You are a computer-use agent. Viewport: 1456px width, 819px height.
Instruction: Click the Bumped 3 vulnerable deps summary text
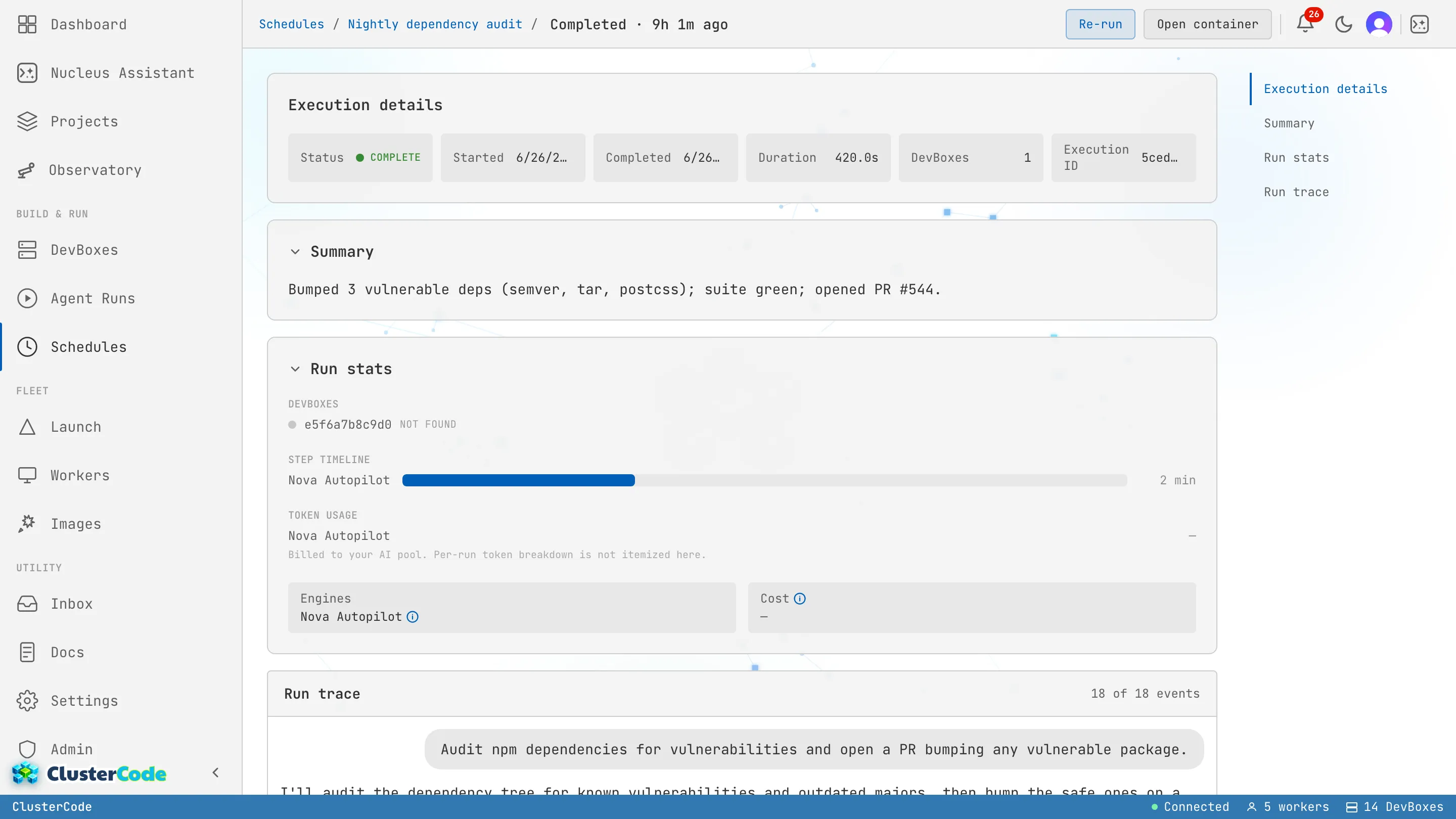click(614, 289)
